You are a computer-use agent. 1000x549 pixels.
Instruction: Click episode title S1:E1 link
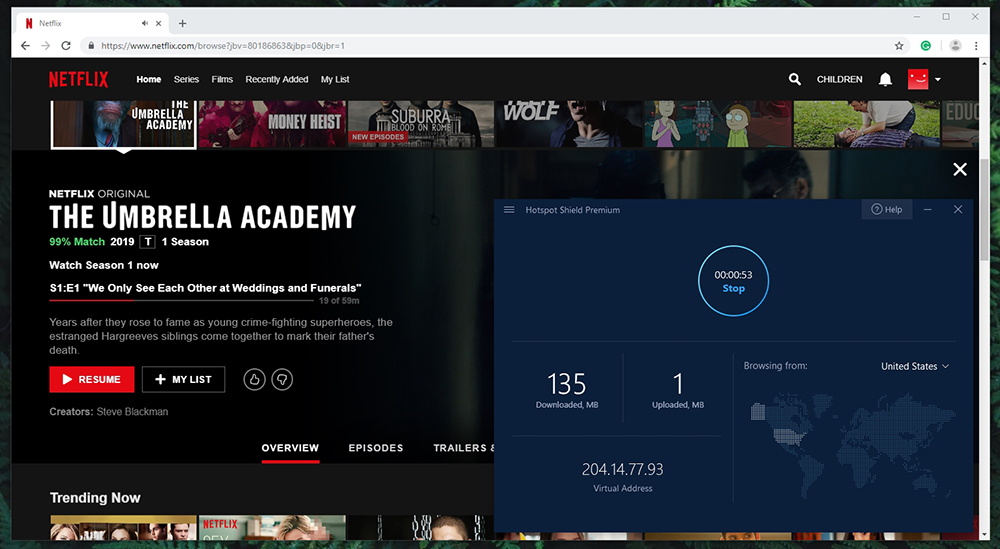[x=205, y=288]
